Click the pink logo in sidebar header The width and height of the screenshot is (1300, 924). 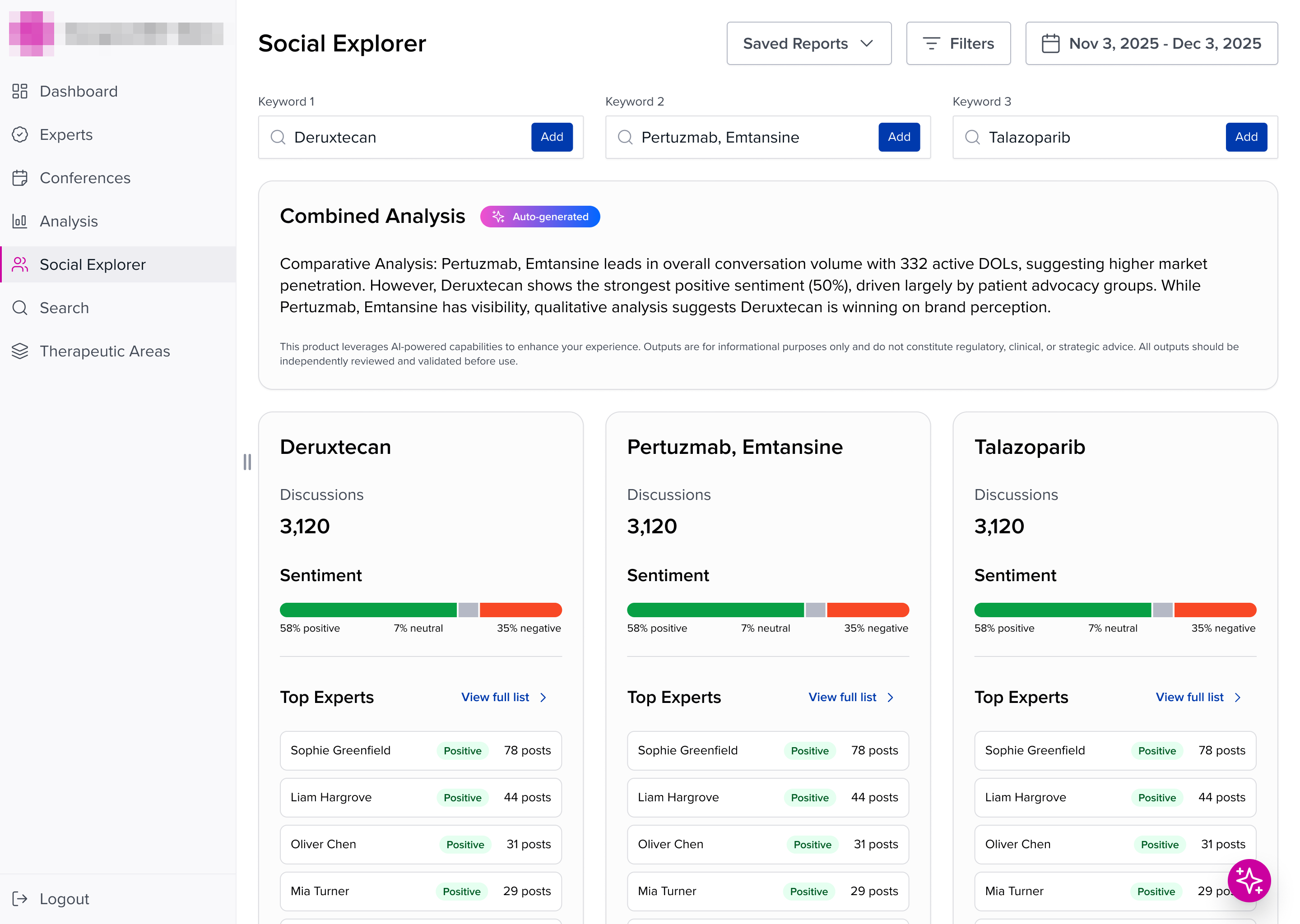(x=31, y=33)
